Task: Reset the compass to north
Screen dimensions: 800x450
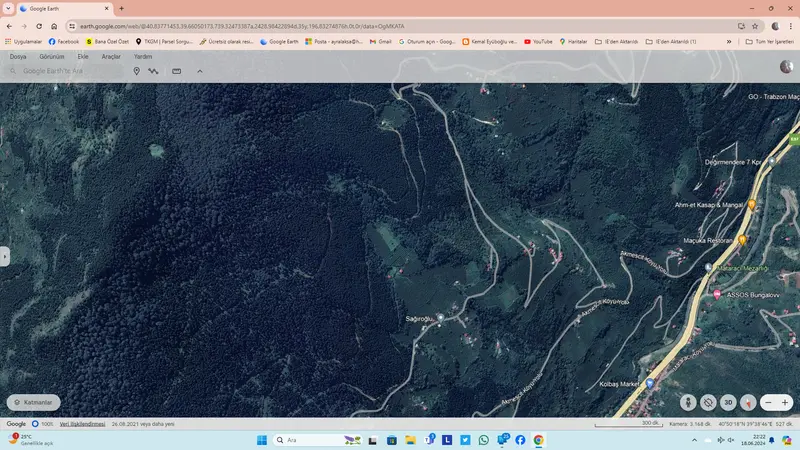Action: [x=748, y=403]
